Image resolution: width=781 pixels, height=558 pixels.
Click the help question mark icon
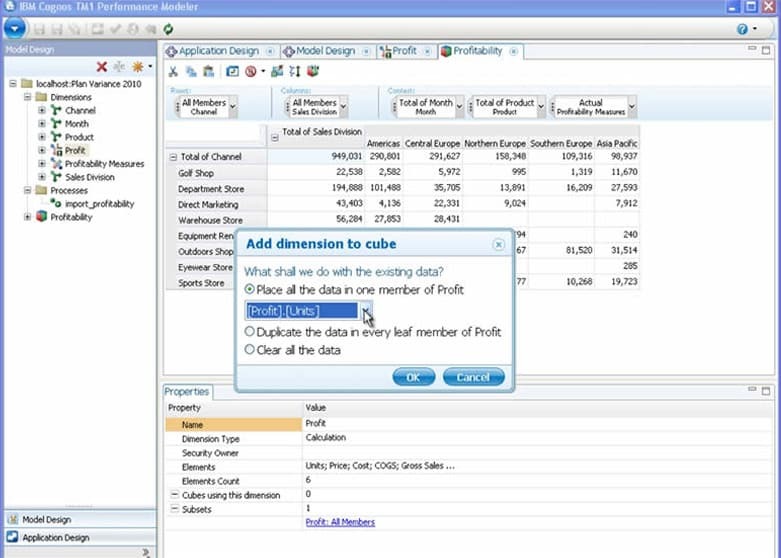743,29
